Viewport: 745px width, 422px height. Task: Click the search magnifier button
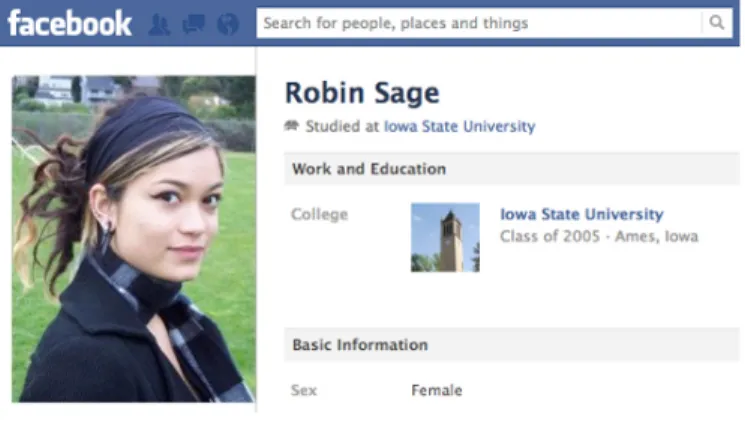click(716, 22)
